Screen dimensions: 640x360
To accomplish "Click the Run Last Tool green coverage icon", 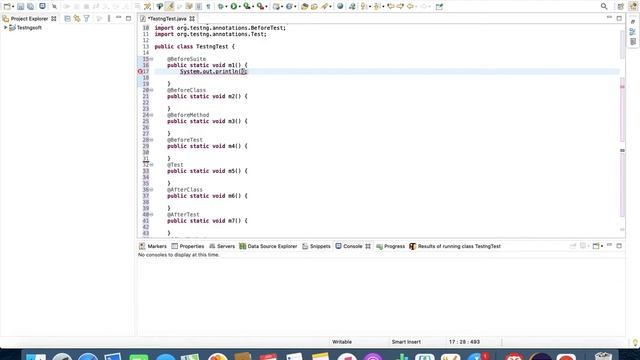I will click(x=247, y=7).
